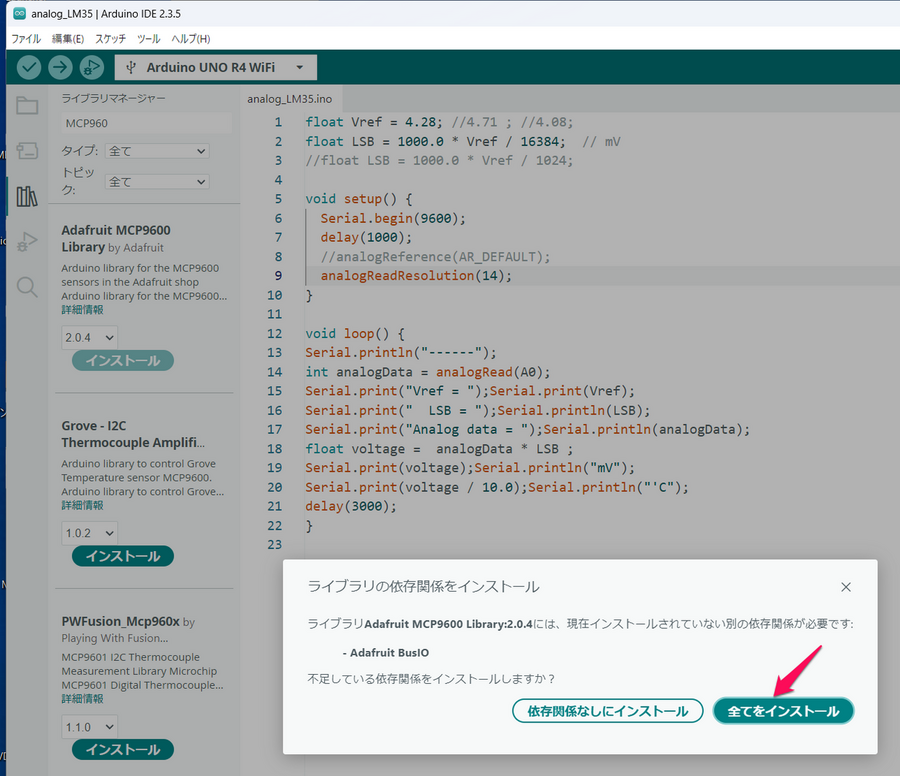Open 詳細情報 link for Grove thermocouple library
The width and height of the screenshot is (900, 776).
pyautogui.click(x=83, y=506)
